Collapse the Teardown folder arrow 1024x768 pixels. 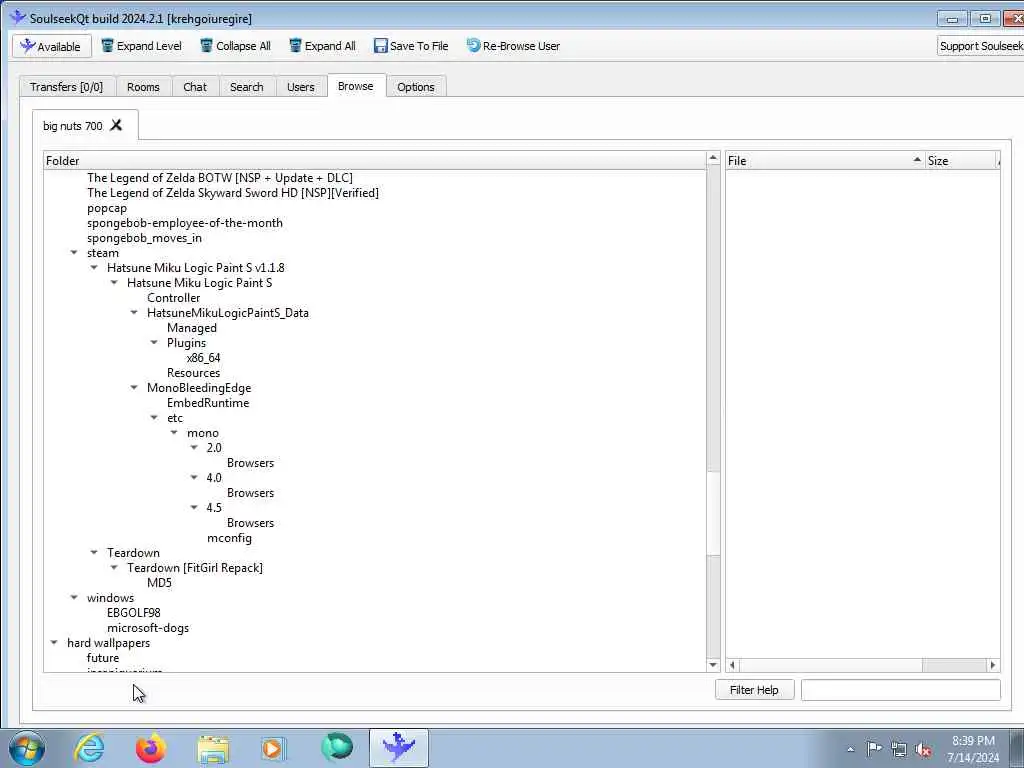(94, 553)
